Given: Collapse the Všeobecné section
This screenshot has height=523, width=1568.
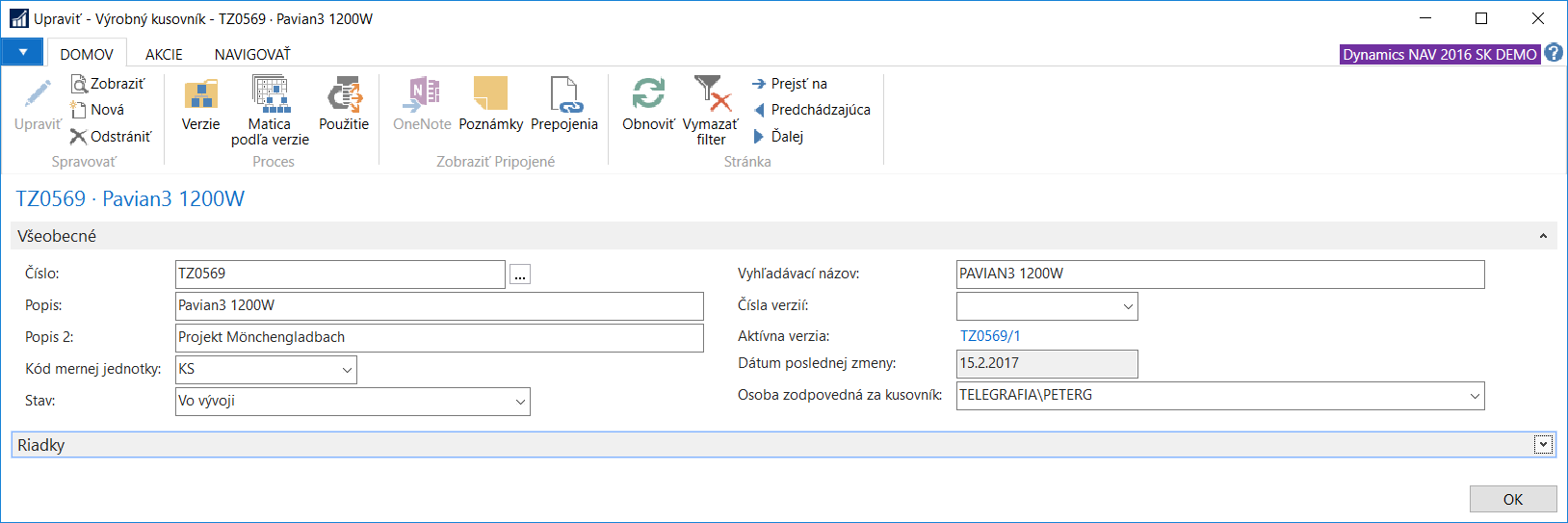Looking at the screenshot, I should [x=1543, y=236].
